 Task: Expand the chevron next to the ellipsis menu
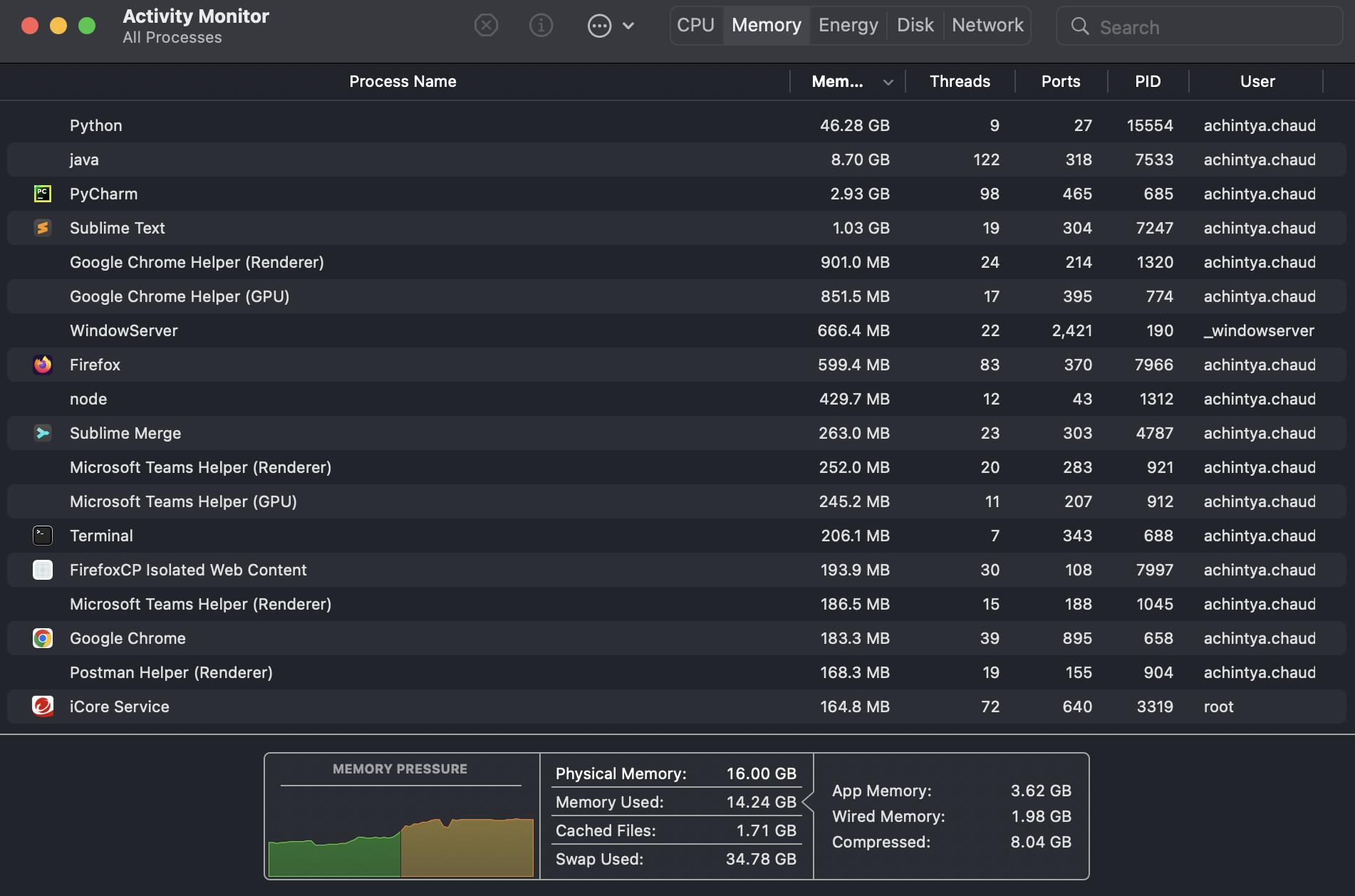(x=628, y=26)
